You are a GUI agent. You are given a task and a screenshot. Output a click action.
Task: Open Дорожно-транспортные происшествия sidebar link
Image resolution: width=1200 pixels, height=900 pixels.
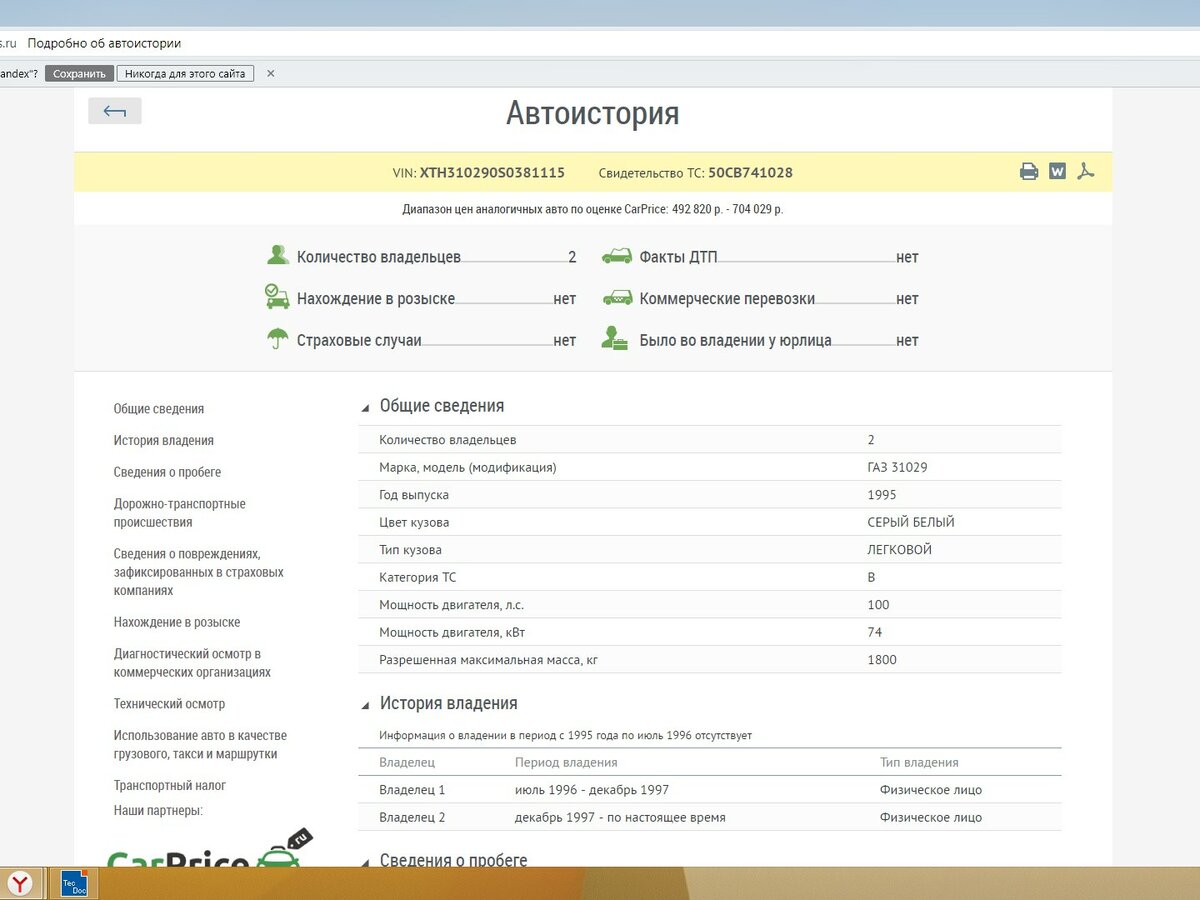pyautogui.click(x=179, y=513)
